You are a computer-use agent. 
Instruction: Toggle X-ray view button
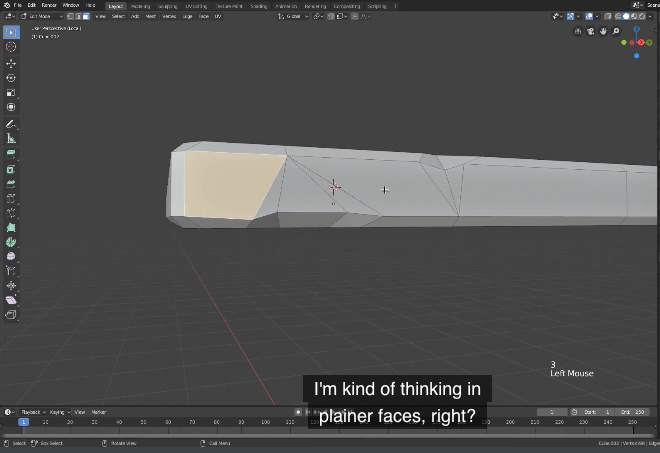pyautogui.click(x=608, y=16)
